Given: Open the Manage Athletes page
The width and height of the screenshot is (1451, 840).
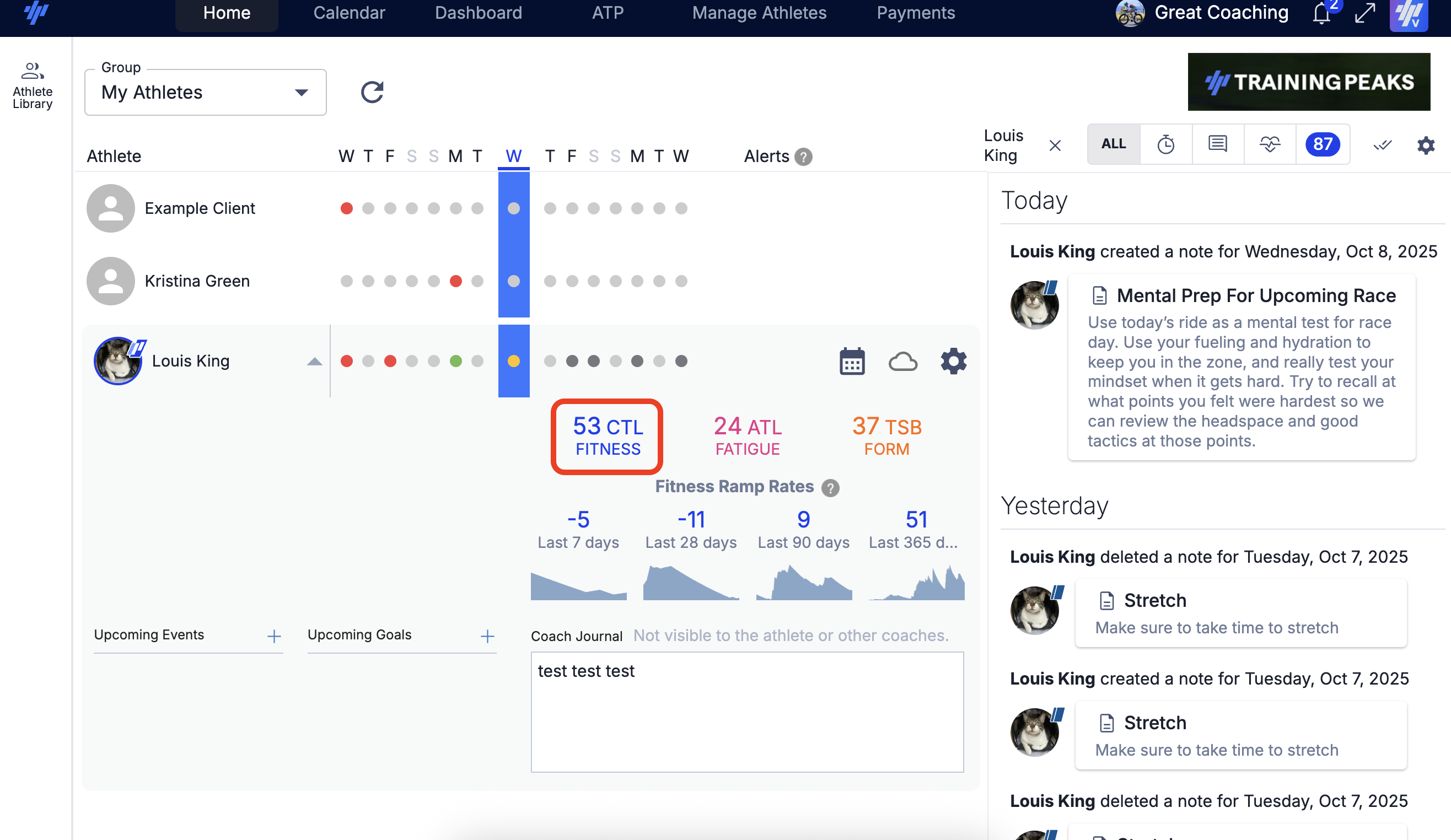Looking at the screenshot, I should click(760, 13).
